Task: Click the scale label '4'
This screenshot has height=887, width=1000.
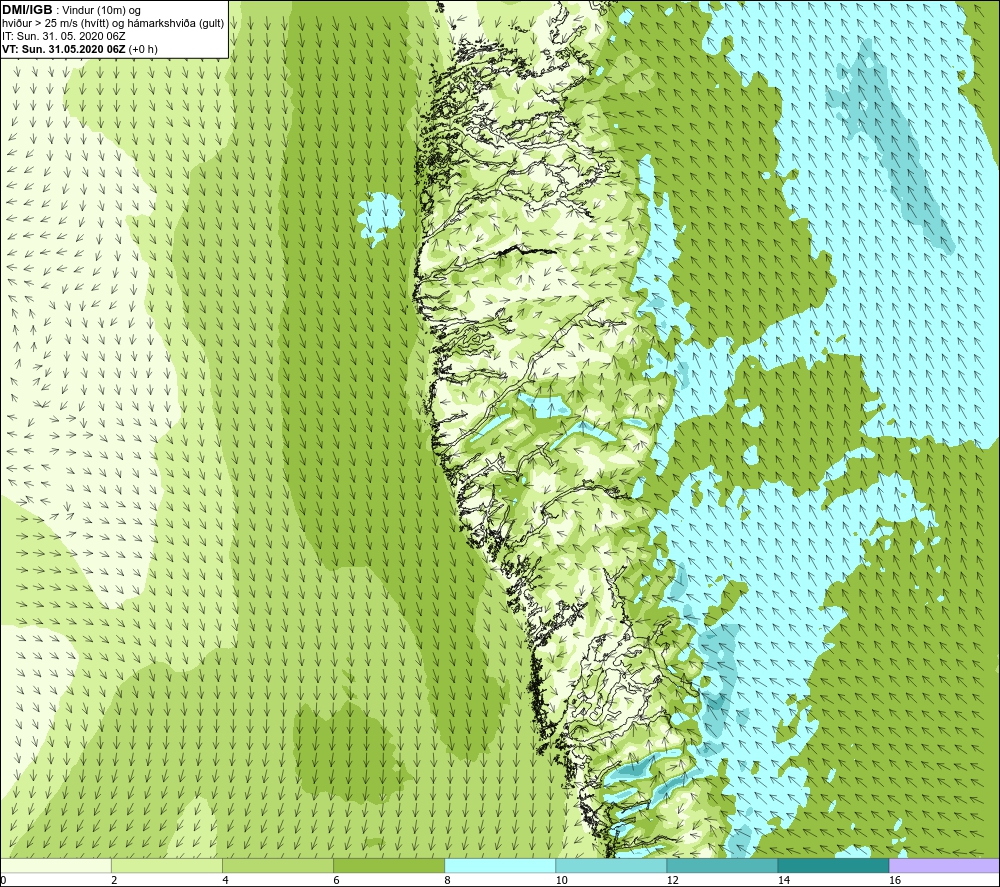Action: (225, 880)
